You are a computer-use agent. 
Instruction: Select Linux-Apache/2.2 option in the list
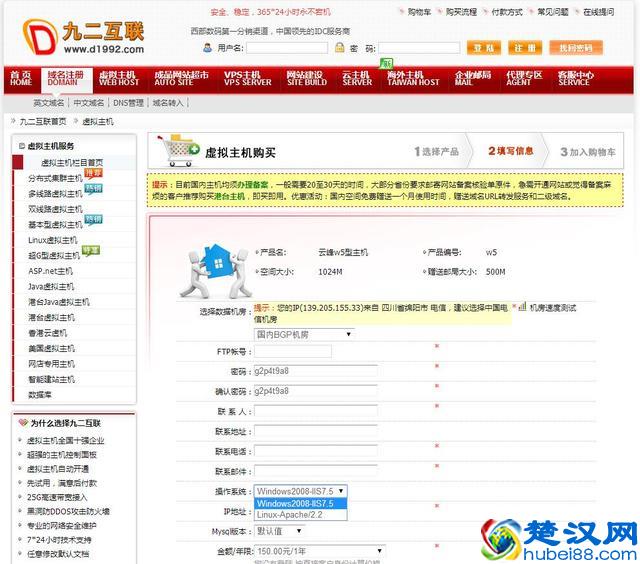click(x=300, y=515)
